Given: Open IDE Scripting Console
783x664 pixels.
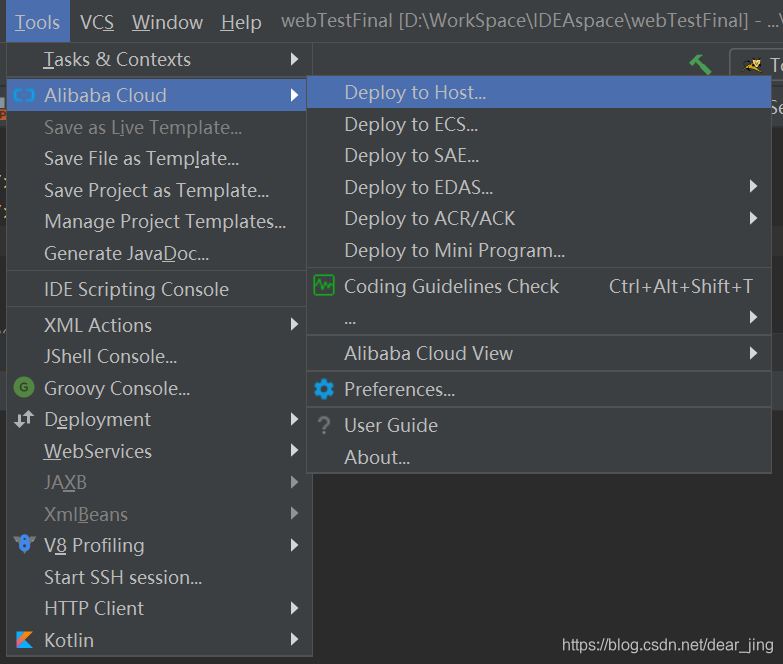Looking at the screenshot, I should point(157,289).
